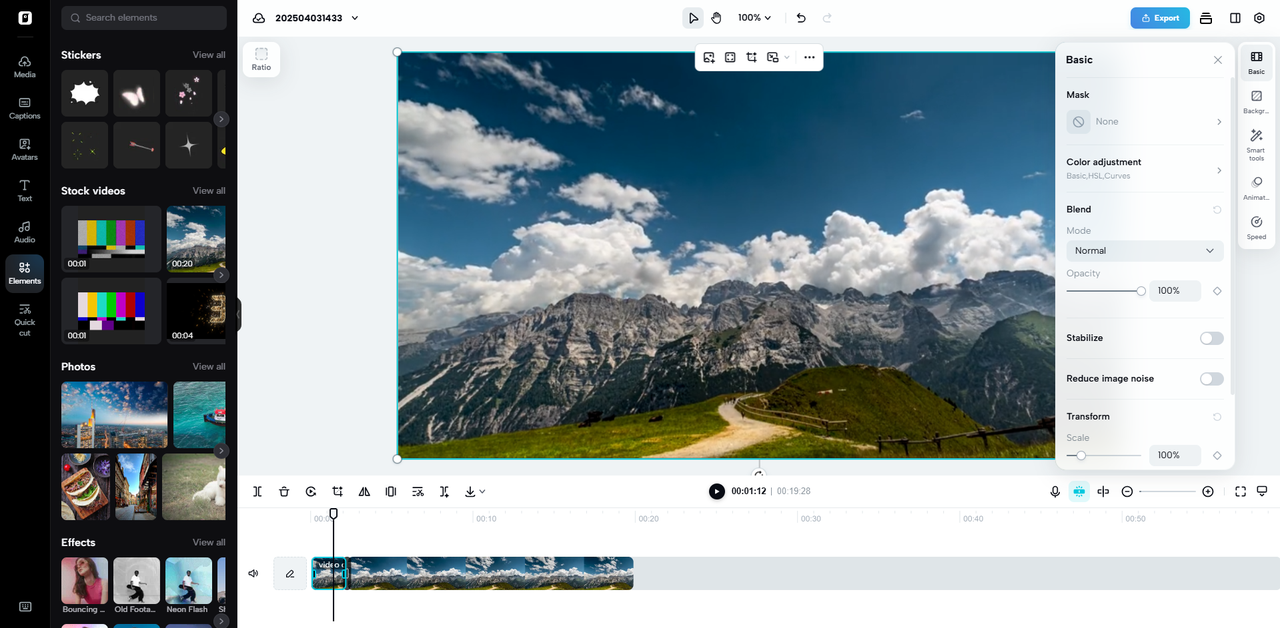Viewport: 1280px width, 628px height.
Task: Play the video preview
Action: coord(717,491)
